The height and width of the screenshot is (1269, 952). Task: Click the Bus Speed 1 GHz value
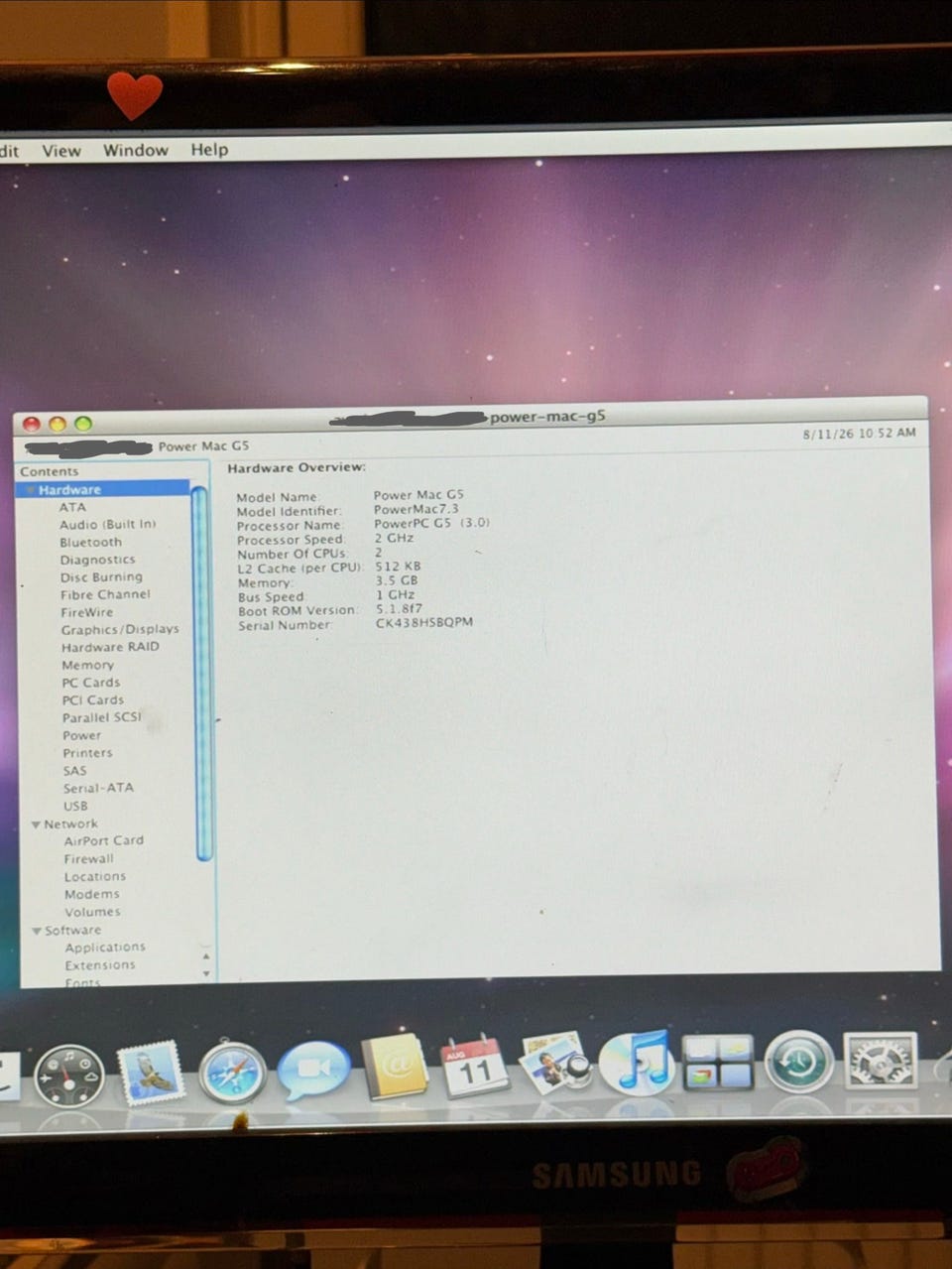tap(395, 594)
